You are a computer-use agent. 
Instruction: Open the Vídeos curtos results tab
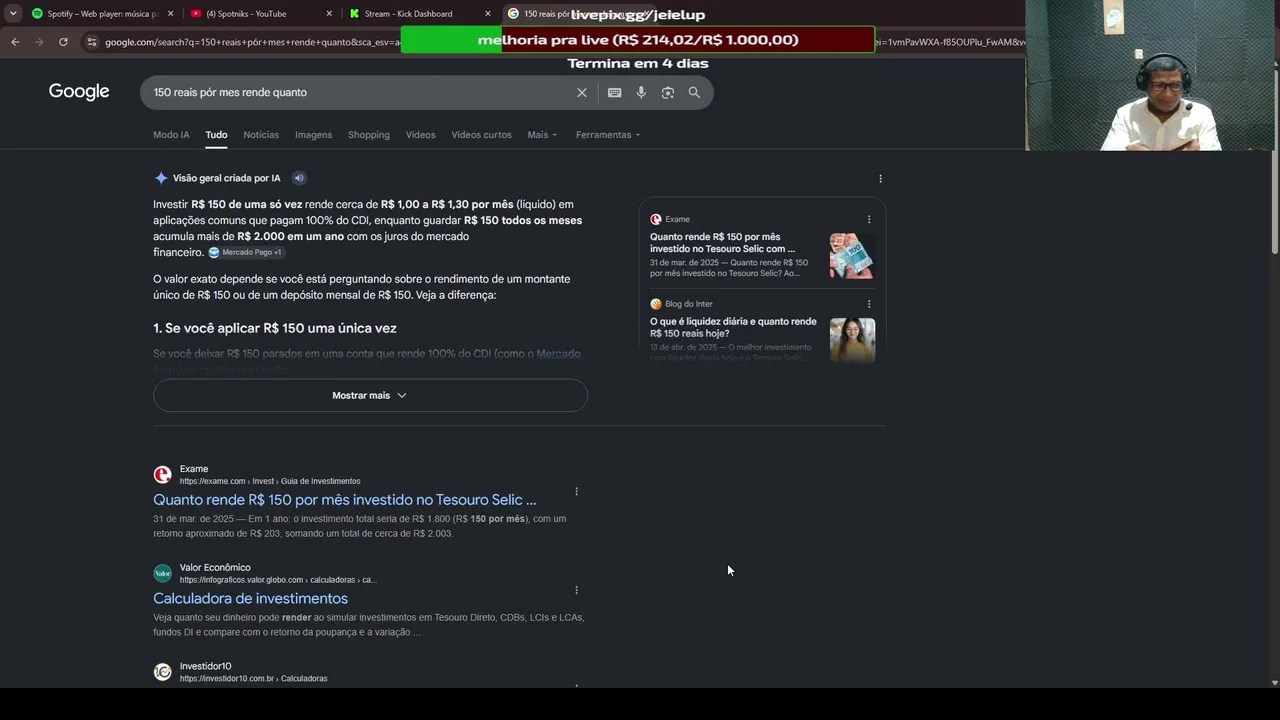point(481,135)
